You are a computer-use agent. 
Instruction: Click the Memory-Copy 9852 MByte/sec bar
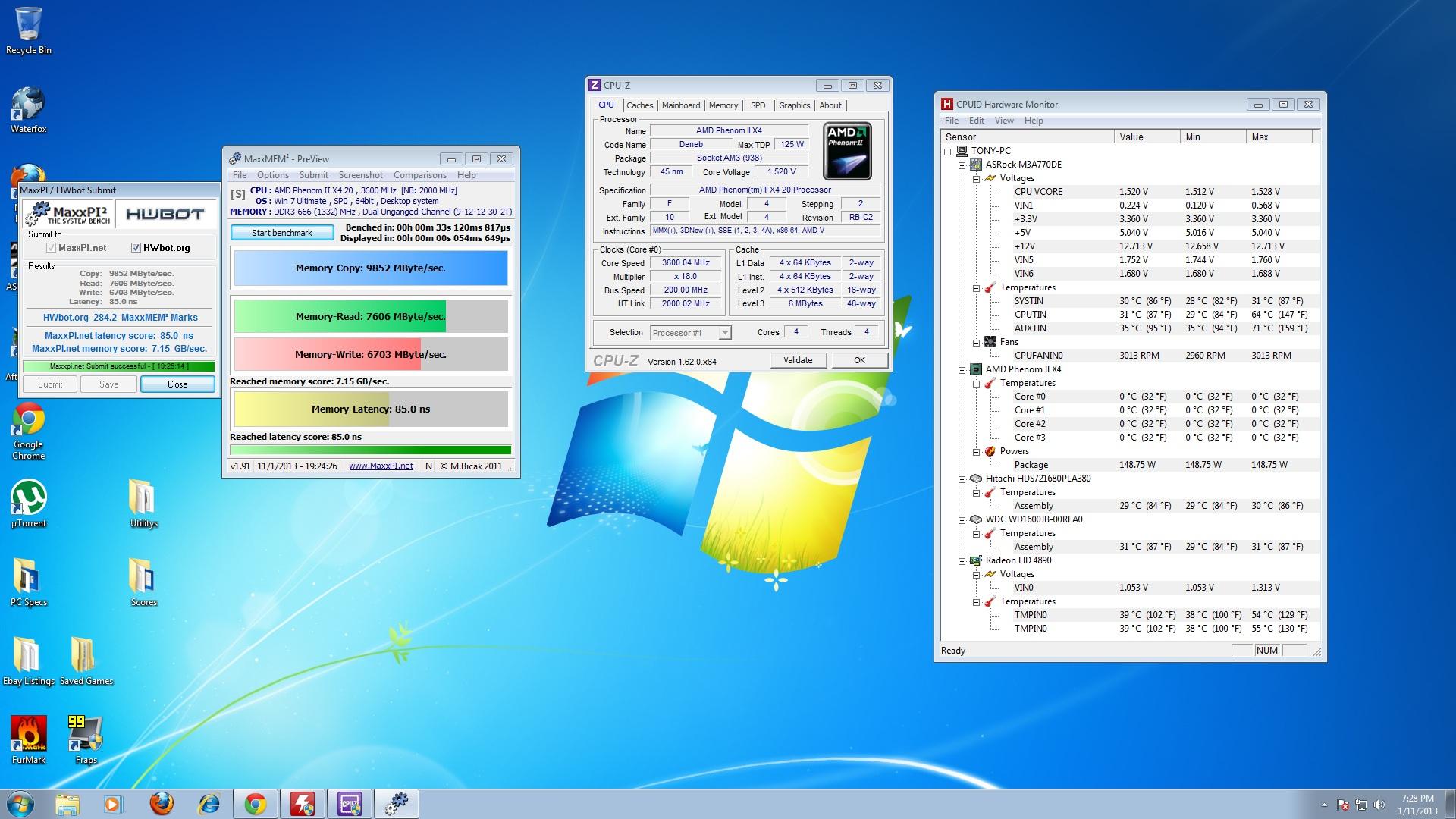(x=371, y=268)
